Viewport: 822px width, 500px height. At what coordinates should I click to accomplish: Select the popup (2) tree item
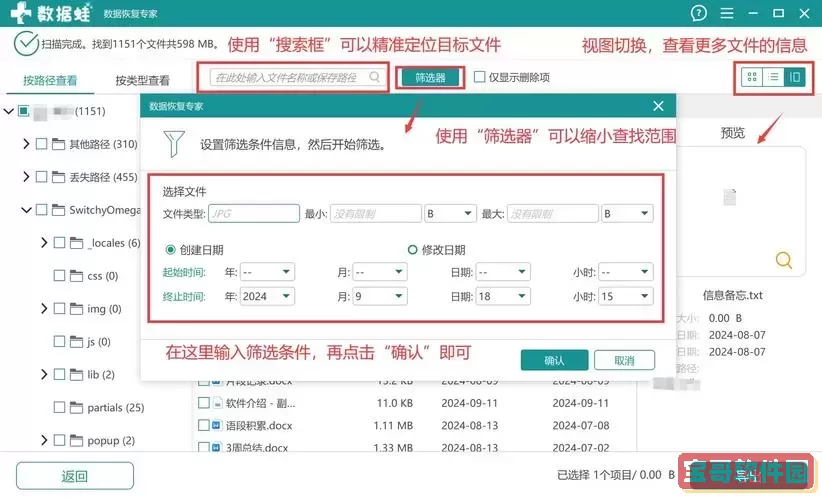[111, 441]
